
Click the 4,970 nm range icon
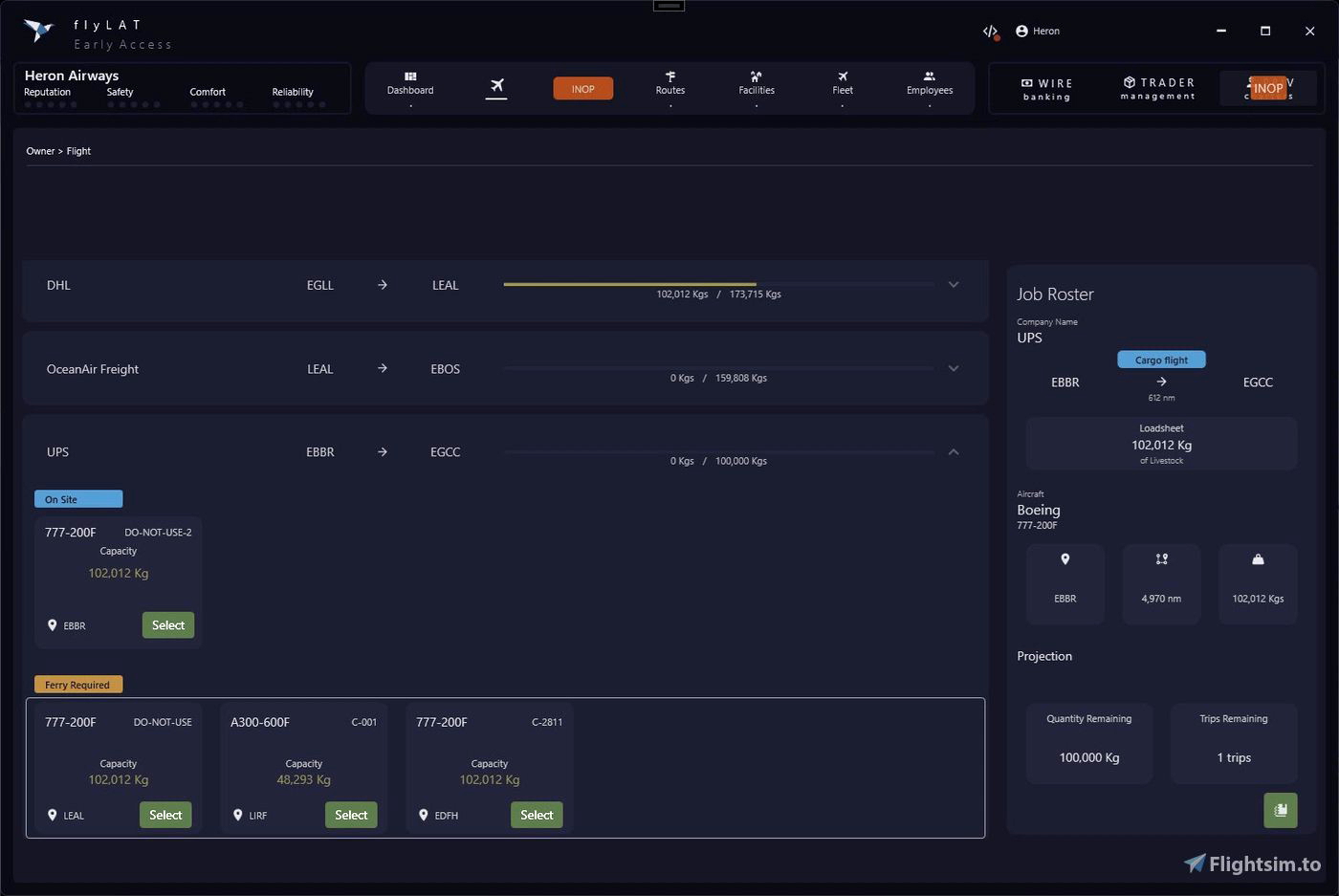1161,559
